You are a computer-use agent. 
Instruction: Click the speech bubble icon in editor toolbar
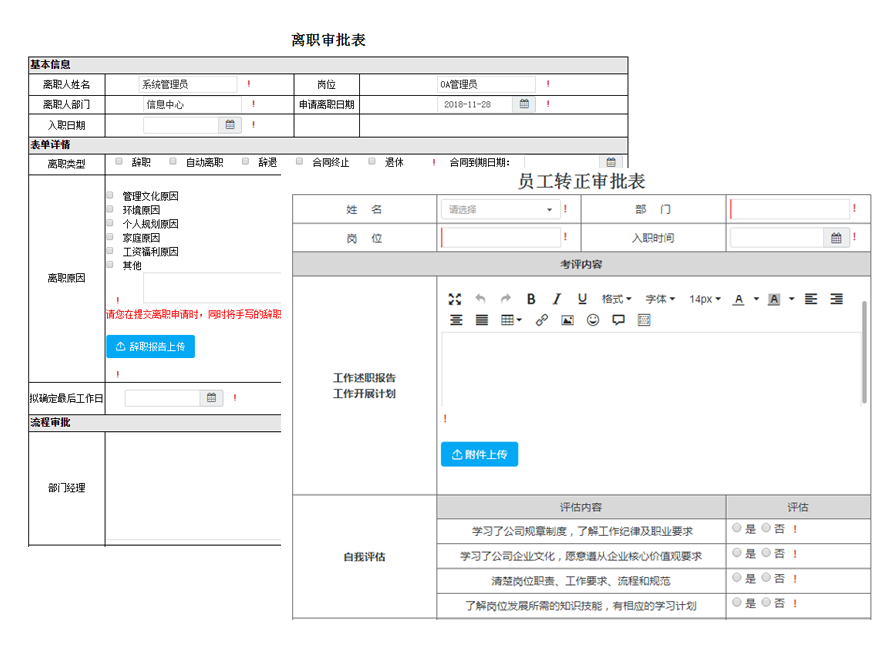(618, 320)
